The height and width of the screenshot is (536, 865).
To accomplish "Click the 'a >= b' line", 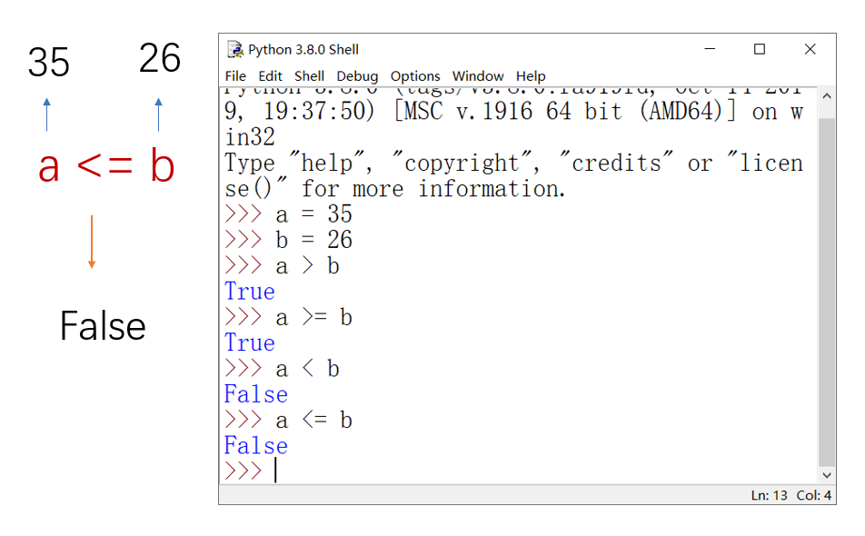I will pos(288,317).
